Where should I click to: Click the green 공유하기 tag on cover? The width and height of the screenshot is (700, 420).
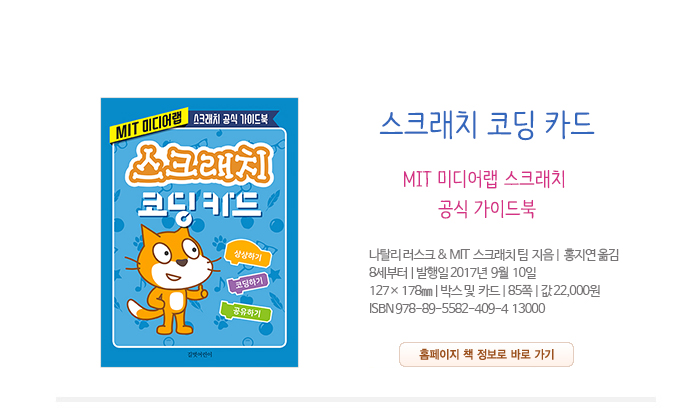[246, 312]
